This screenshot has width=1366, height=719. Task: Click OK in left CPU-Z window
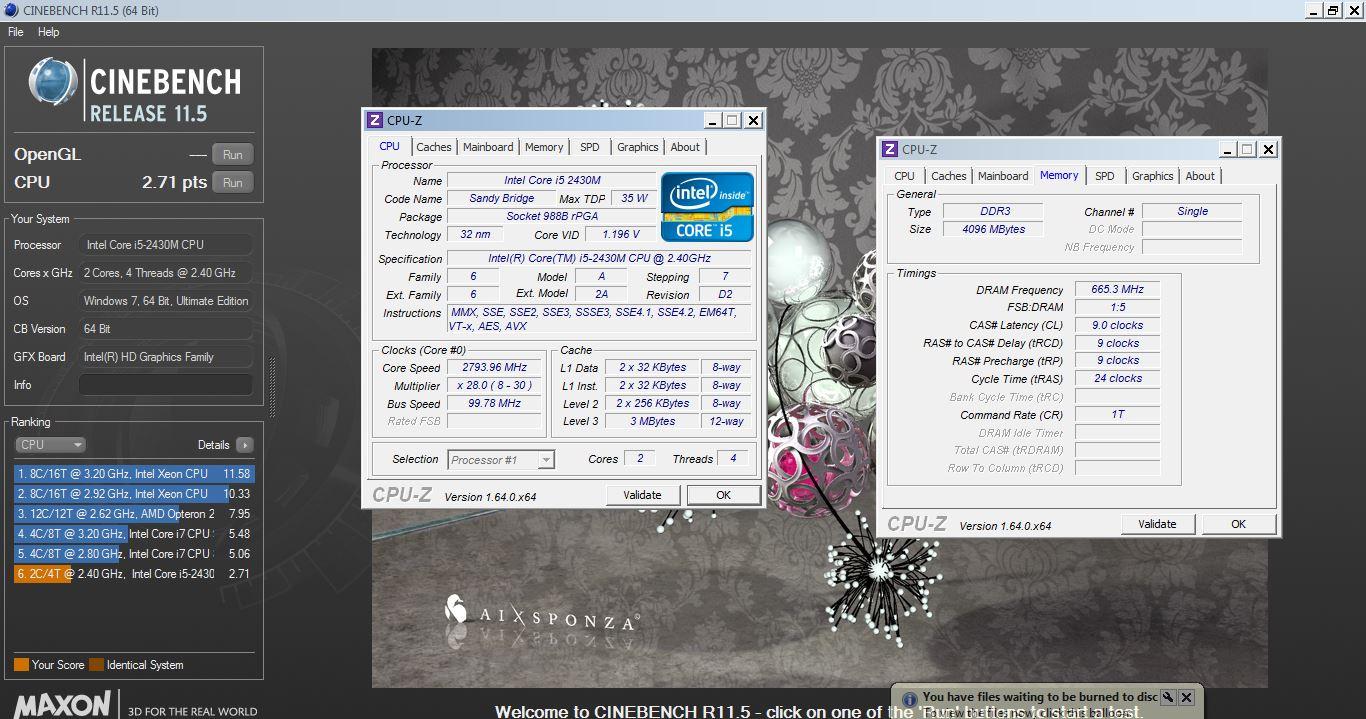tap(723, 495)
